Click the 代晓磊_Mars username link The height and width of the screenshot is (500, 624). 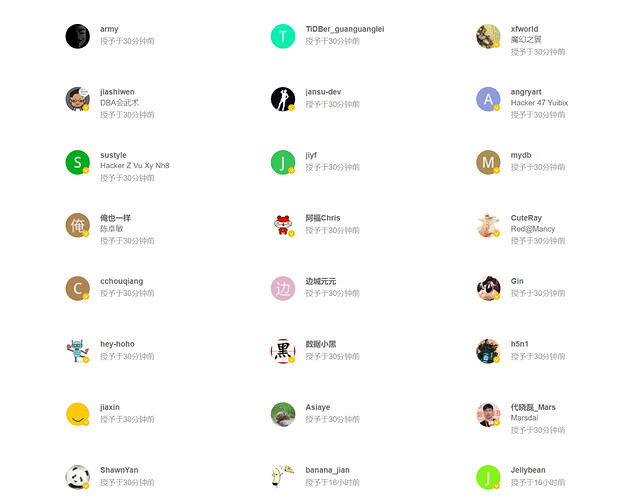533,407
